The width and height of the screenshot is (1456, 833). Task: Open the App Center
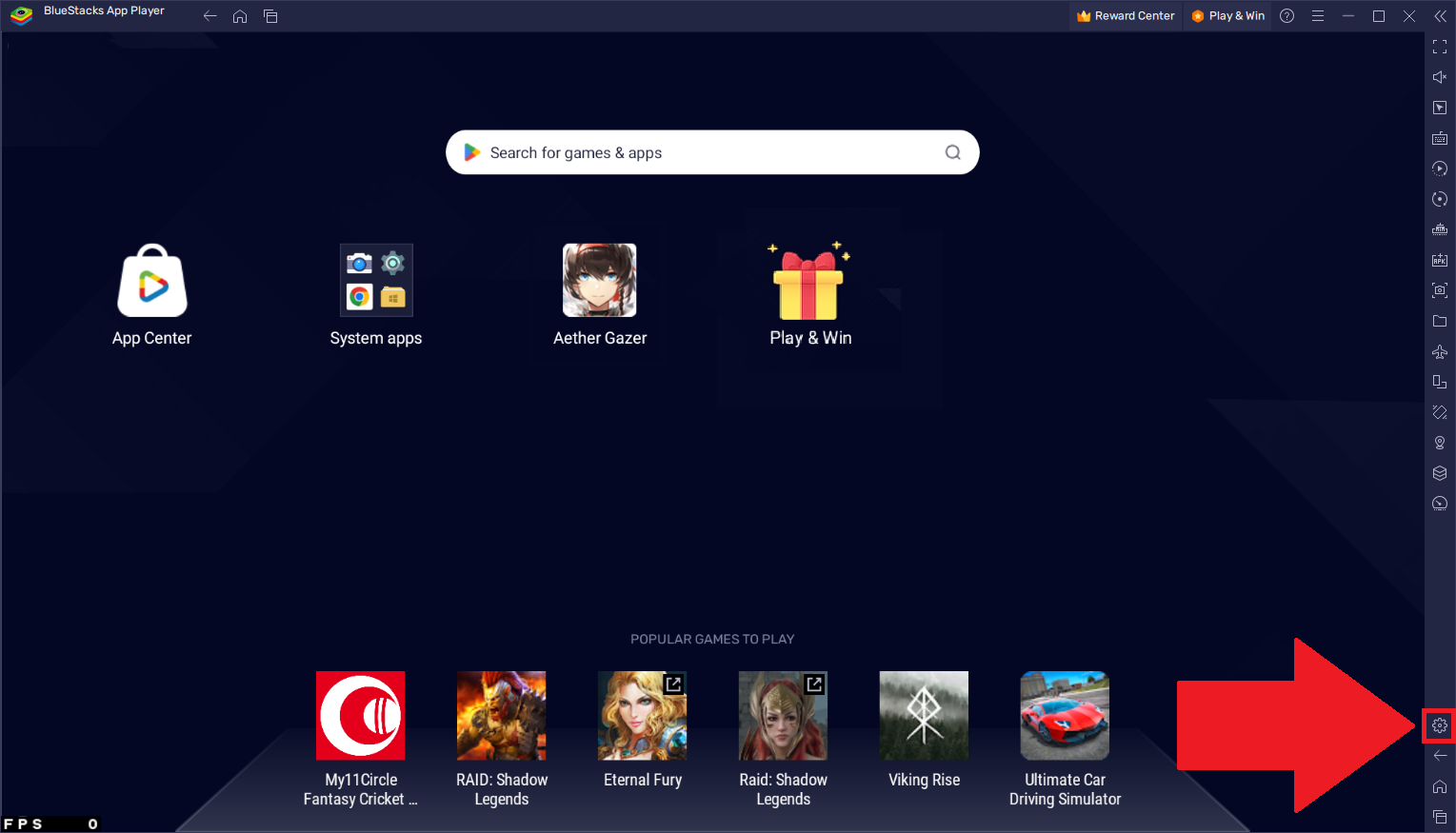pos(152,281)
